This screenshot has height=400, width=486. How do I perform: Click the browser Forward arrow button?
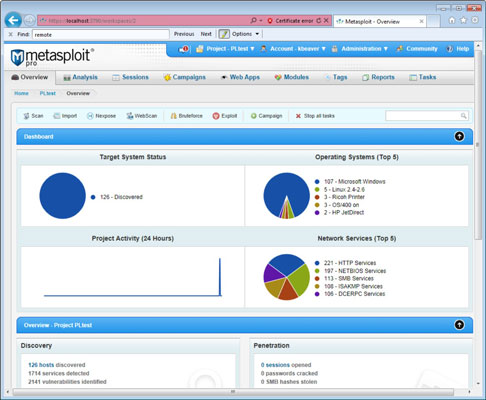pyautogui.click(x=29, y=21)
